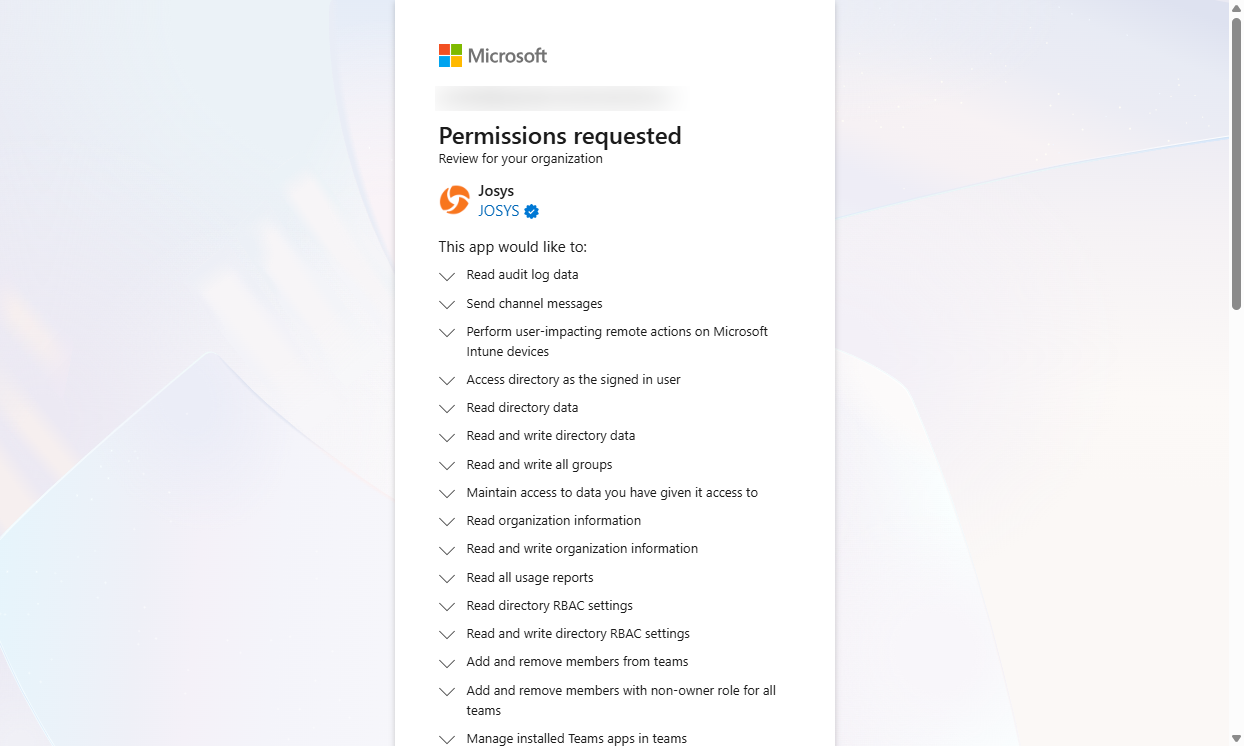
Task: Expand Read and write all groups
Action: 447,466
